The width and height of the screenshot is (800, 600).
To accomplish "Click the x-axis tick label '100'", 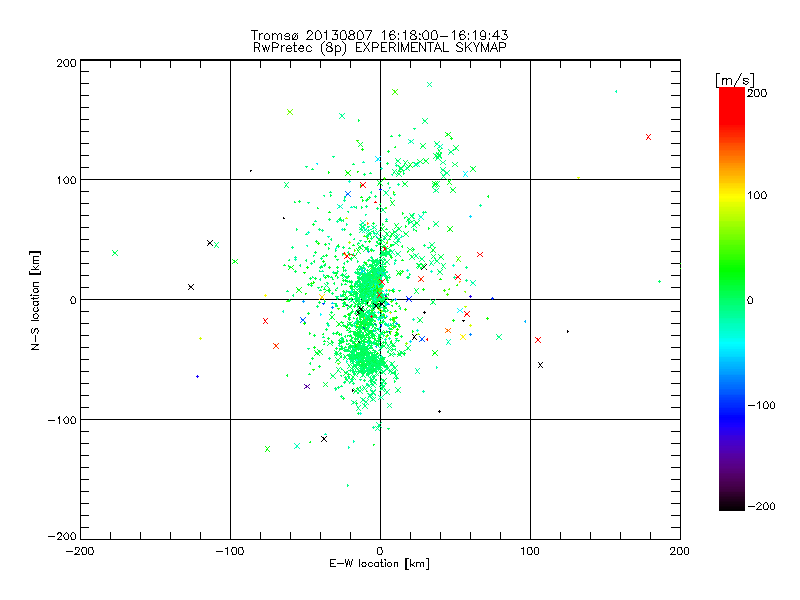I will coord(530,551).
